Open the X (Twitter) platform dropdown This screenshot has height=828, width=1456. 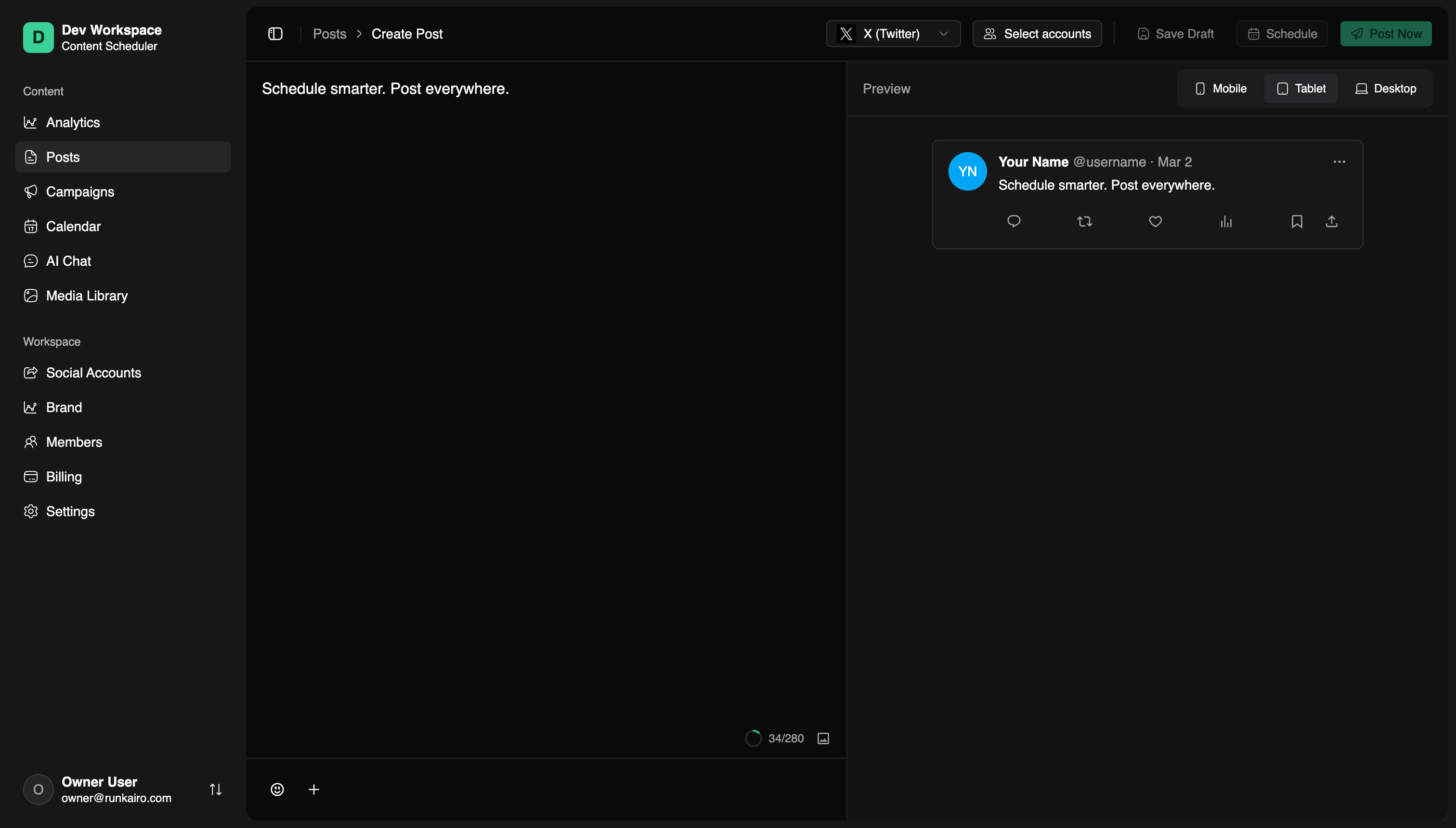(893, 34)
